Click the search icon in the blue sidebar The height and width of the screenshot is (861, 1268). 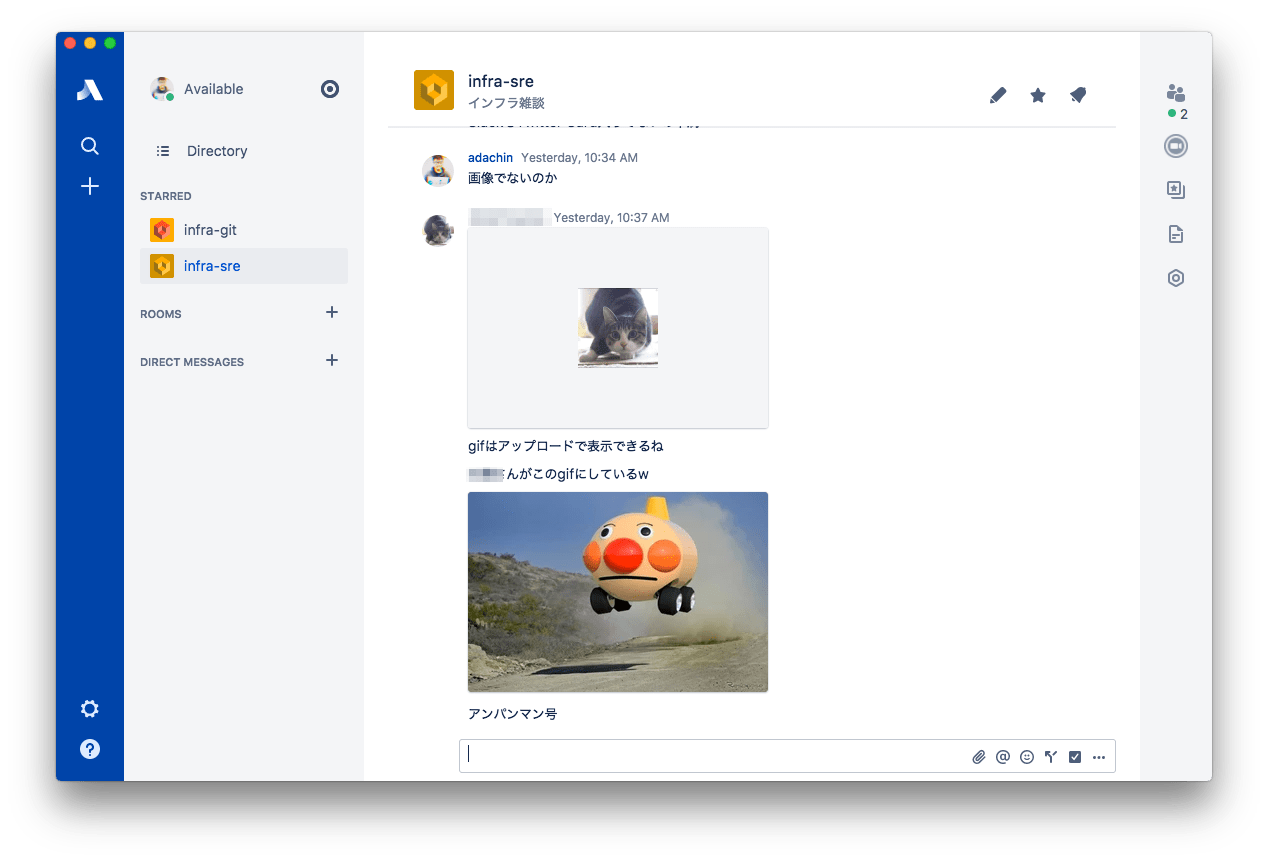coord(90,147)
